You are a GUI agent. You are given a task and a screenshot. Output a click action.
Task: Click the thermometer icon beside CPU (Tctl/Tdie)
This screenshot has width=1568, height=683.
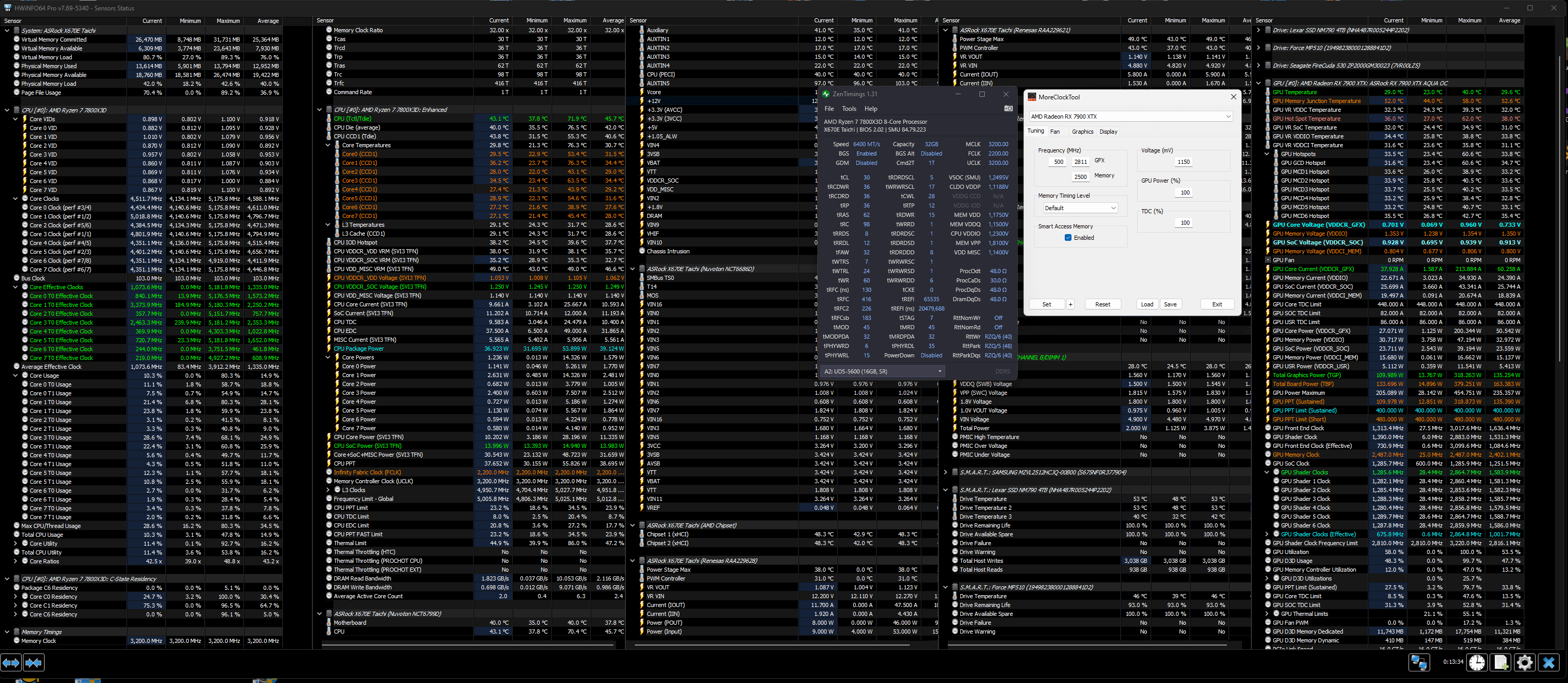(329, 119)
